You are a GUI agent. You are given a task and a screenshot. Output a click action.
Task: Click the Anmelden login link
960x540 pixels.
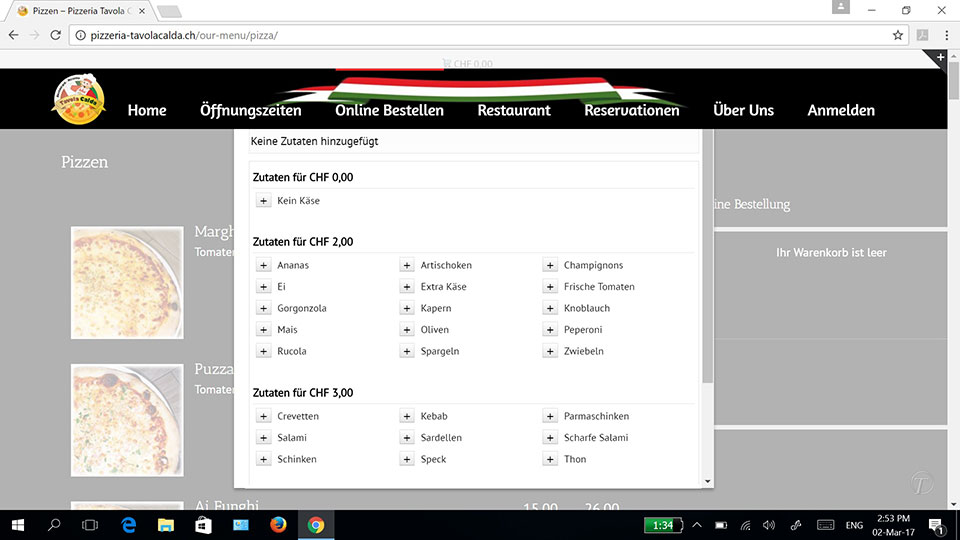[841, 110]
